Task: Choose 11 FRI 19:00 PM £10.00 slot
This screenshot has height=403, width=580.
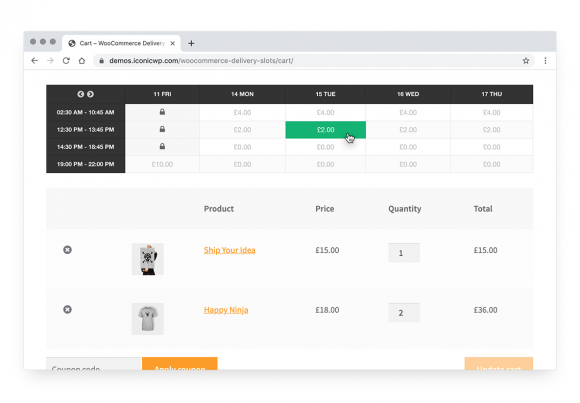Action: point(162,164)
